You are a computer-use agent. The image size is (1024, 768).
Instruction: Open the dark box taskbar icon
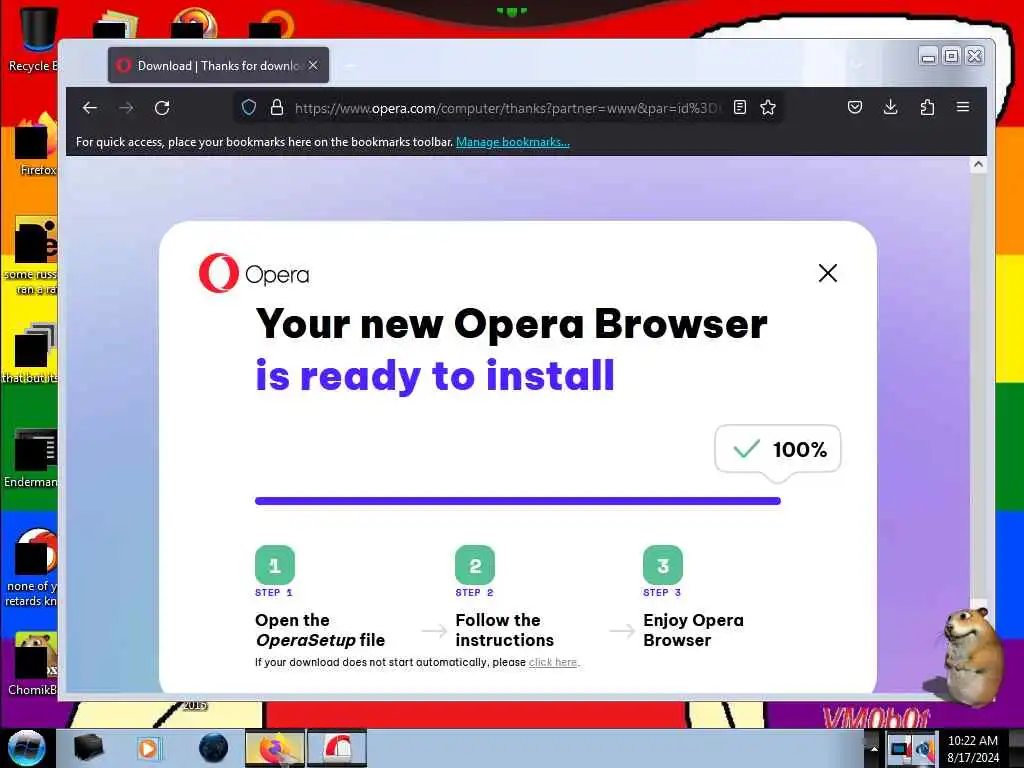(x=88, y=748)
